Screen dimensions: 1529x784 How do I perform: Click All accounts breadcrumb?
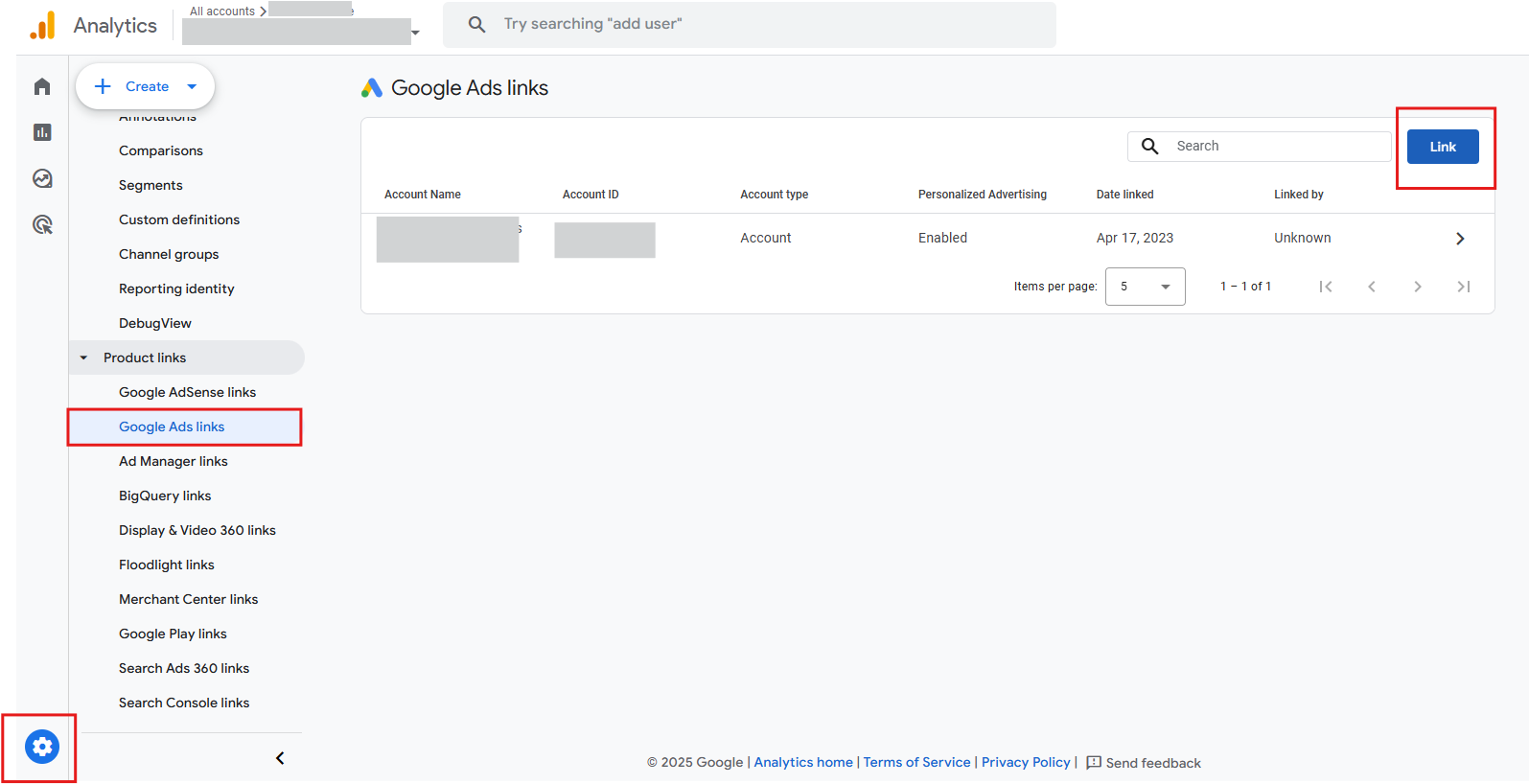(x=222, y=12)
